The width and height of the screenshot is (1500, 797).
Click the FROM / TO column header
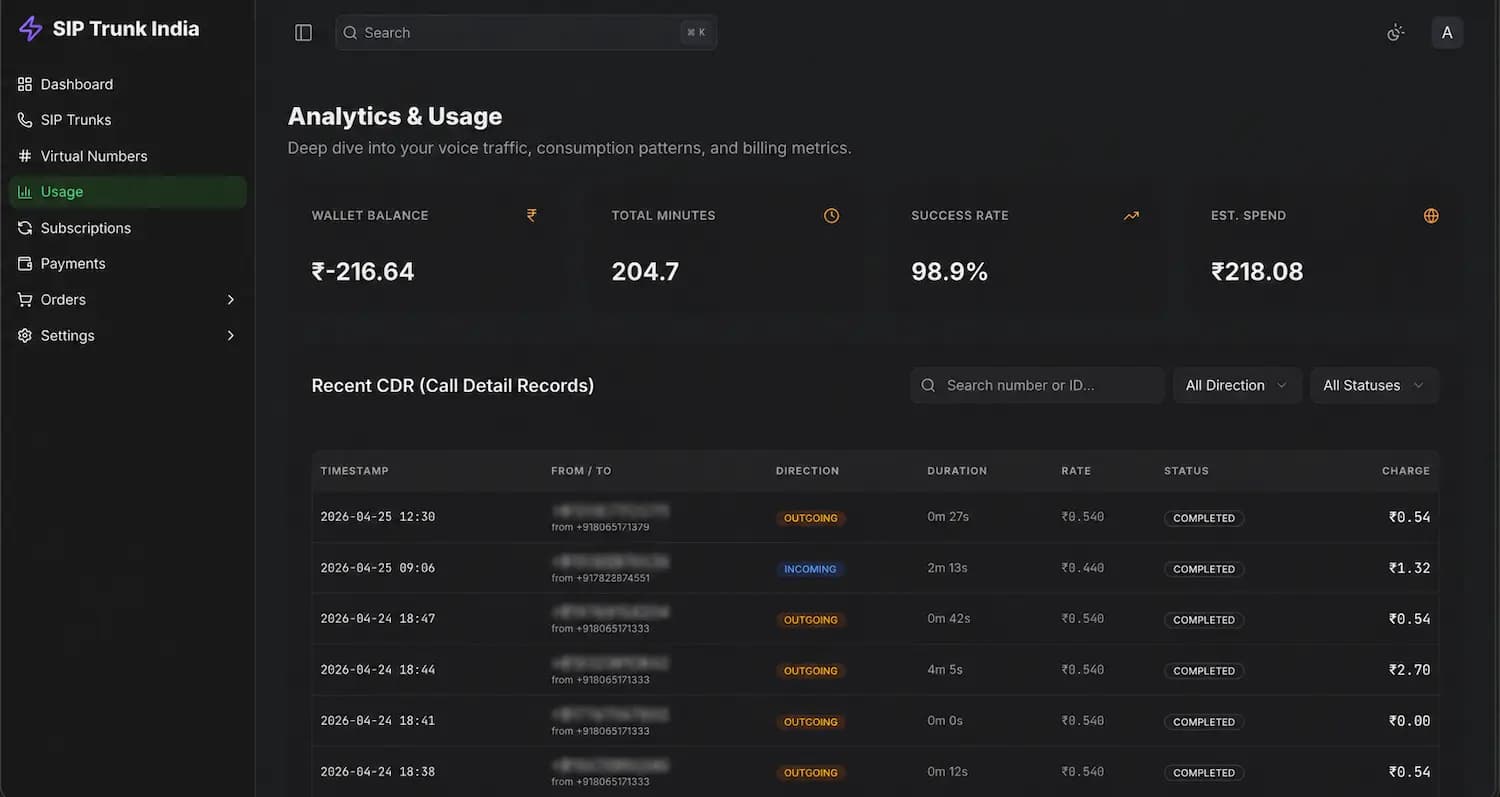click(x=581, y=471)
